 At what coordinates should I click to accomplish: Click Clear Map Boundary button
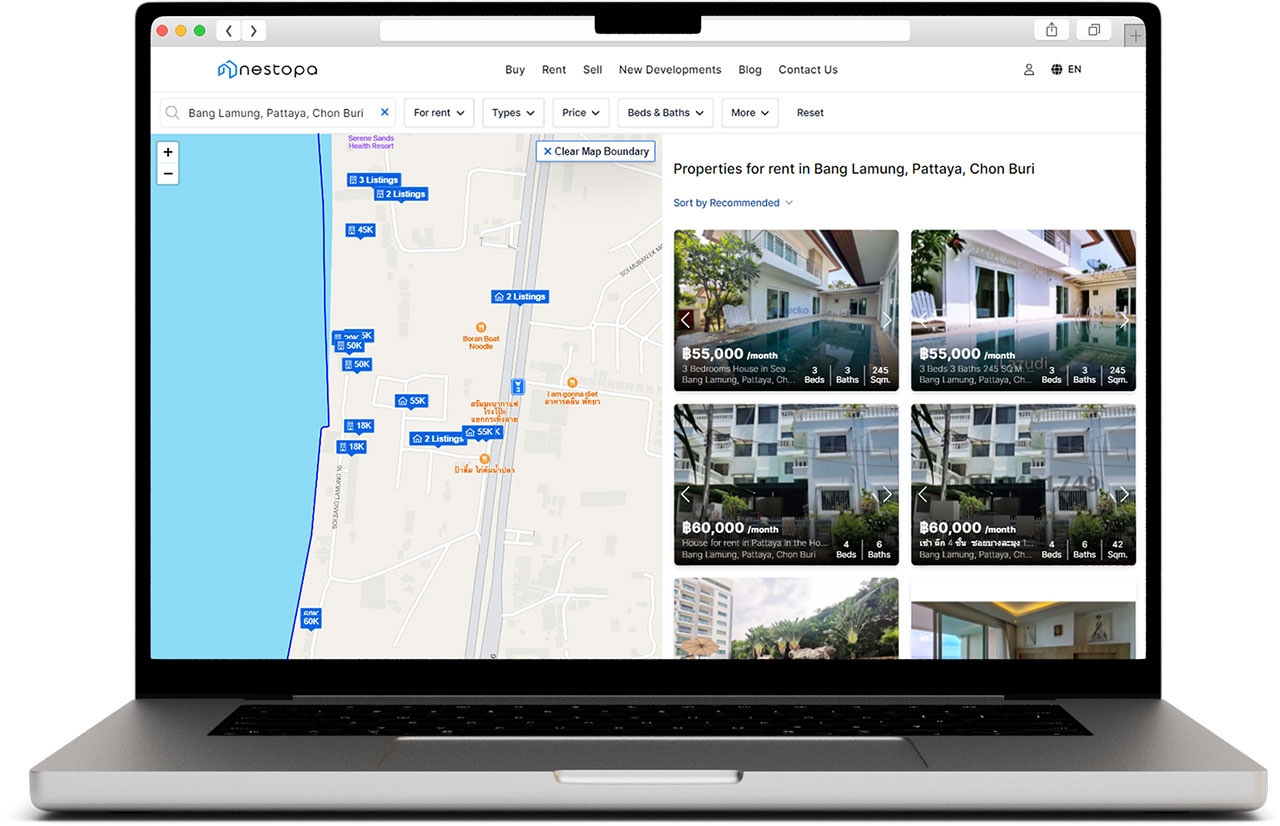coord(596,151)
